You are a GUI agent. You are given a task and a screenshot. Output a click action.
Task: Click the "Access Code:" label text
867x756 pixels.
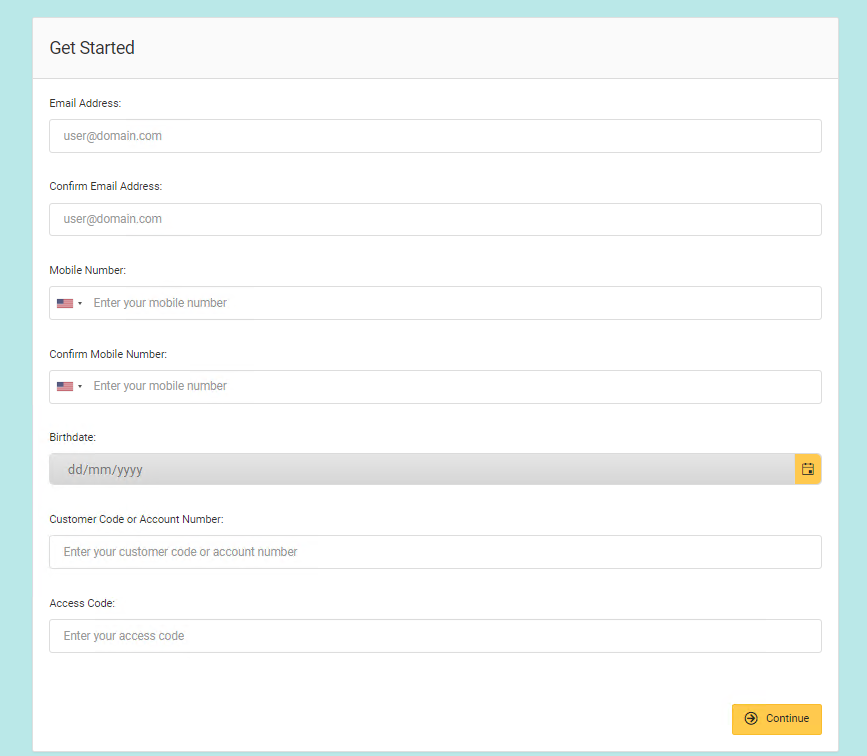pyautogui.click(x=82, y=603)
